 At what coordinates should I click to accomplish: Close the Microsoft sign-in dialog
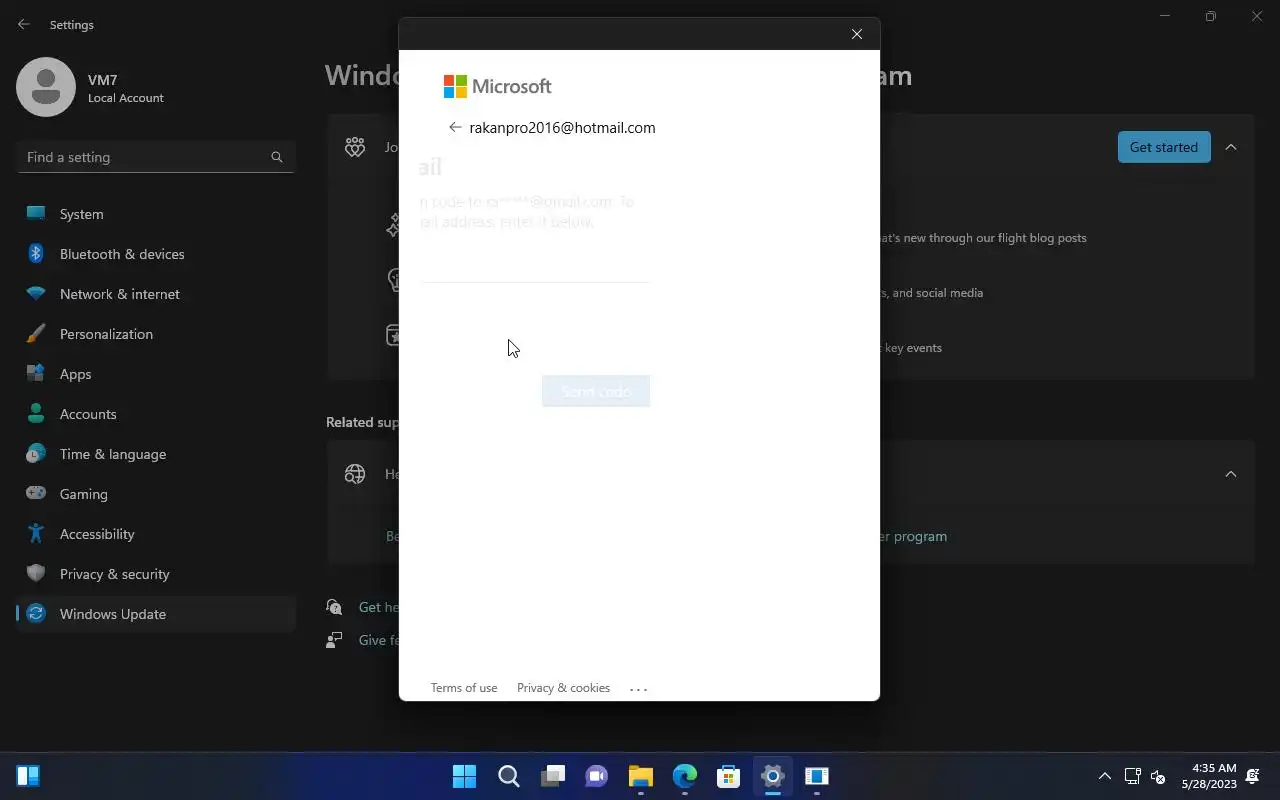coord(857,34)
